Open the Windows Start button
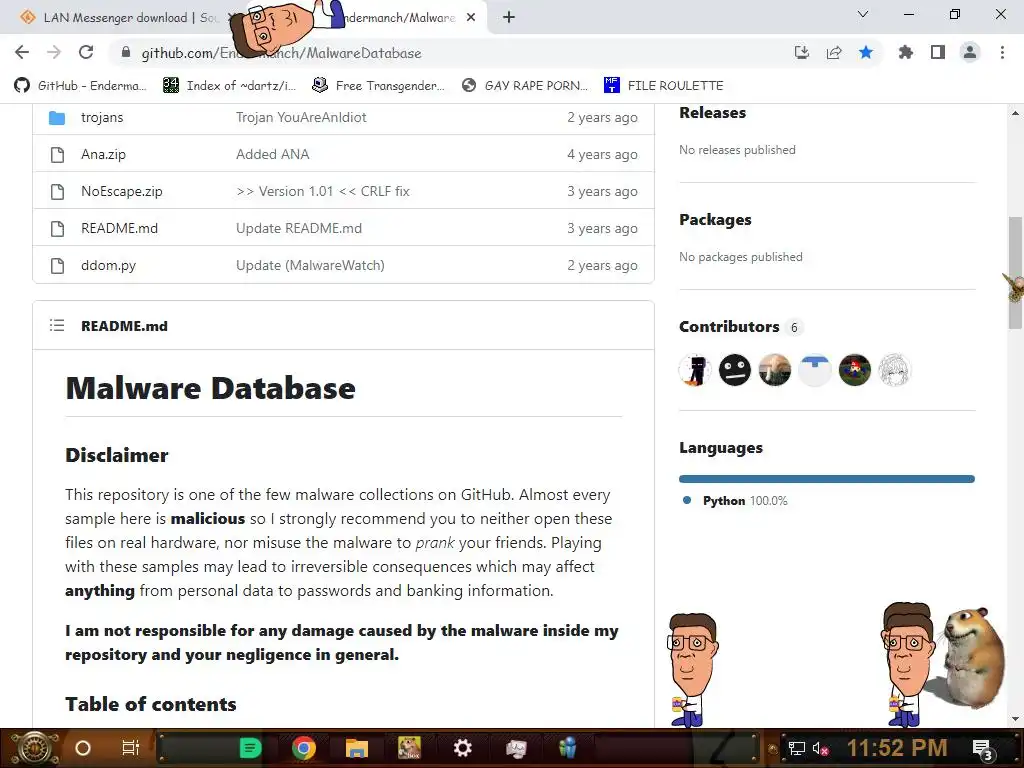The image size is (1024, 768). point(35,748)
